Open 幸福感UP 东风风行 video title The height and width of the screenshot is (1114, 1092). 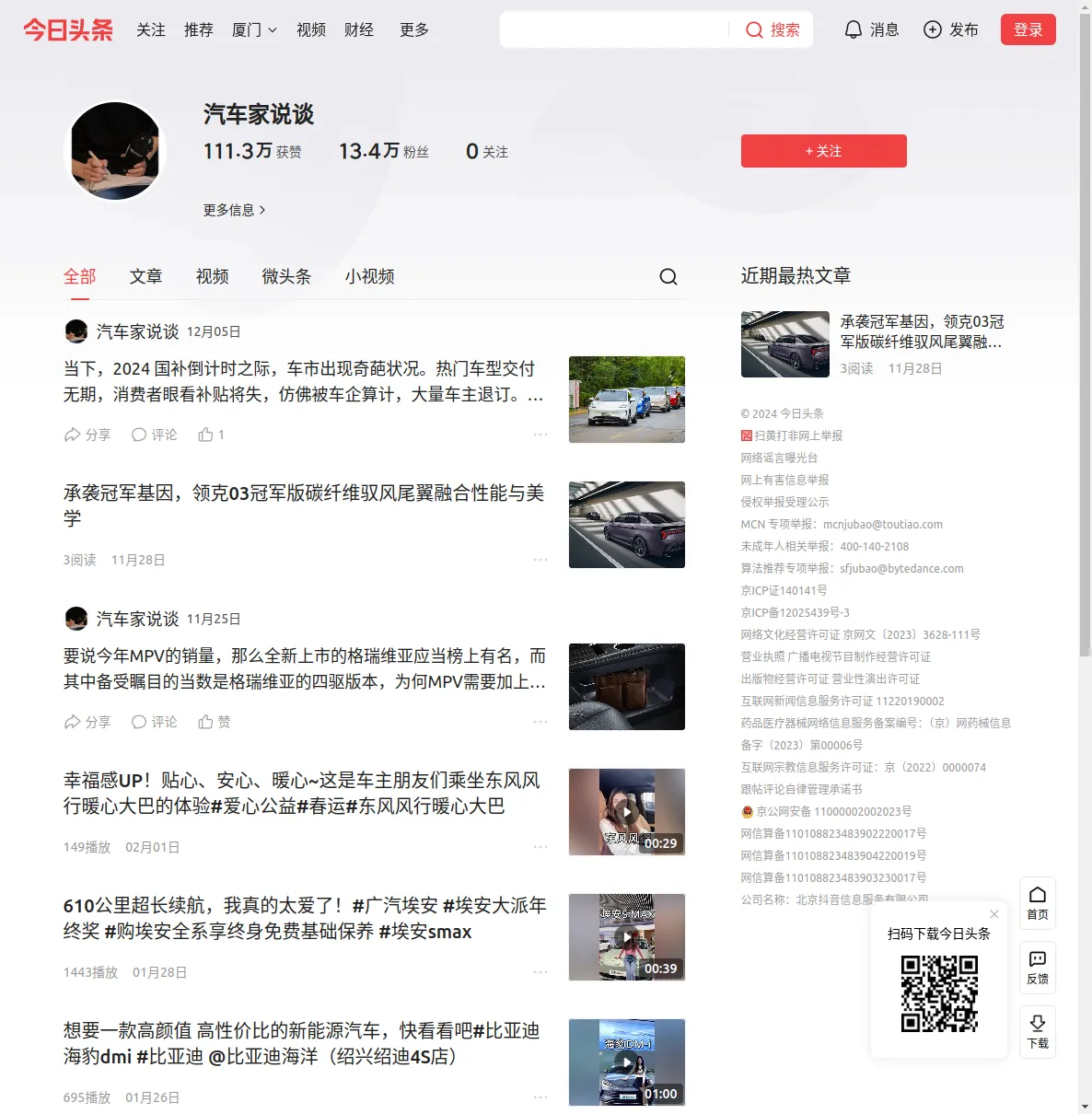pos(302,793)
